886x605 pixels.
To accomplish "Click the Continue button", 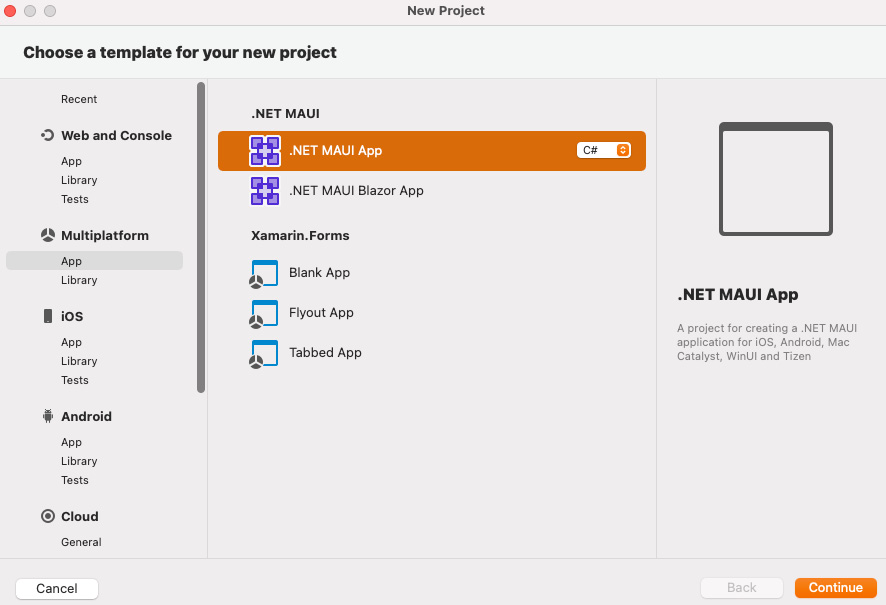I will [x=836, y=588].
